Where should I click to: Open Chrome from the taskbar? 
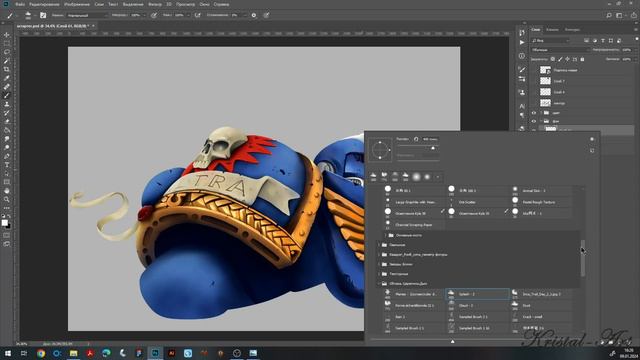point(41,353)
